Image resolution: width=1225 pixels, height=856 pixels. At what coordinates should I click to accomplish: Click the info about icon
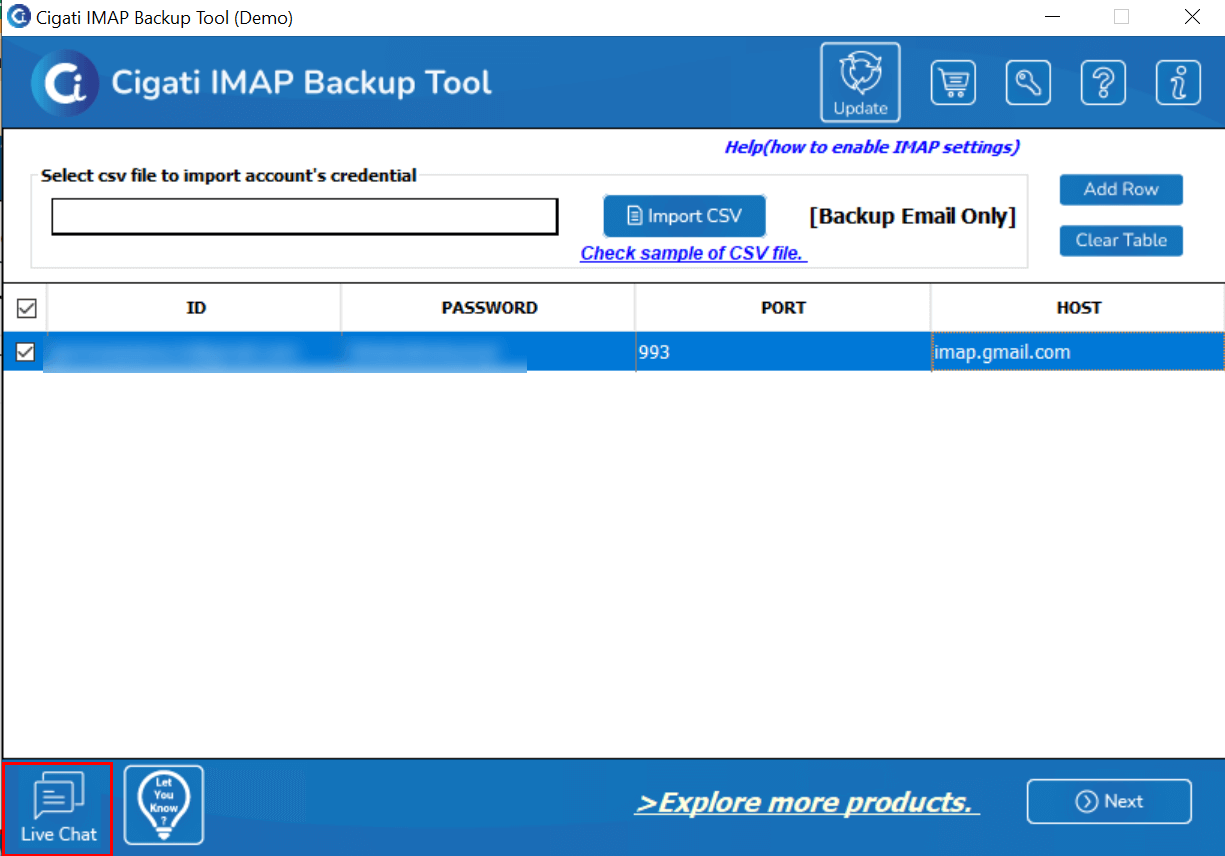[x=1178, y=83]
